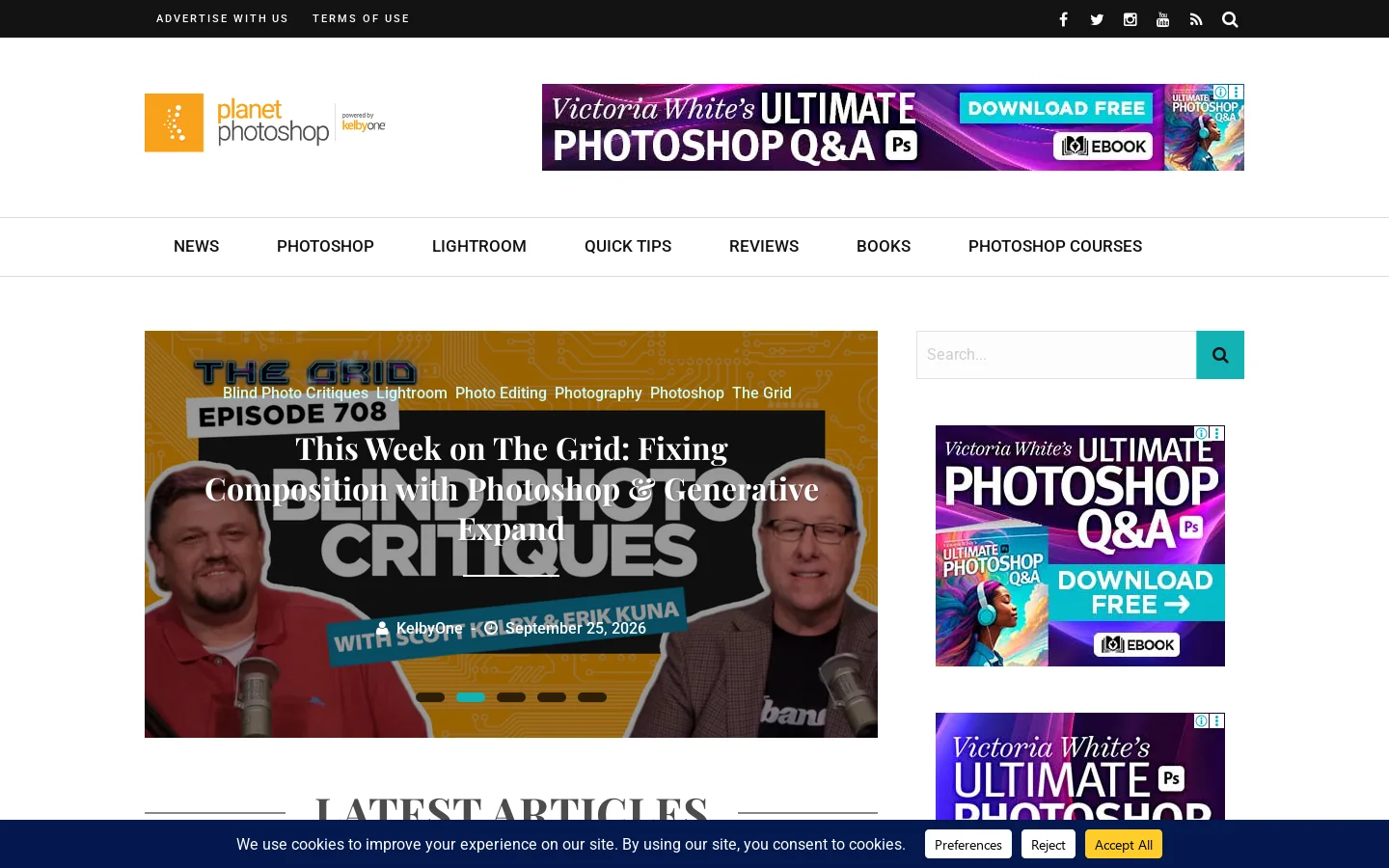This screenshot has height=868, width=1389.
Task: Open the YouTube social icon
Action: point(1163,19)
